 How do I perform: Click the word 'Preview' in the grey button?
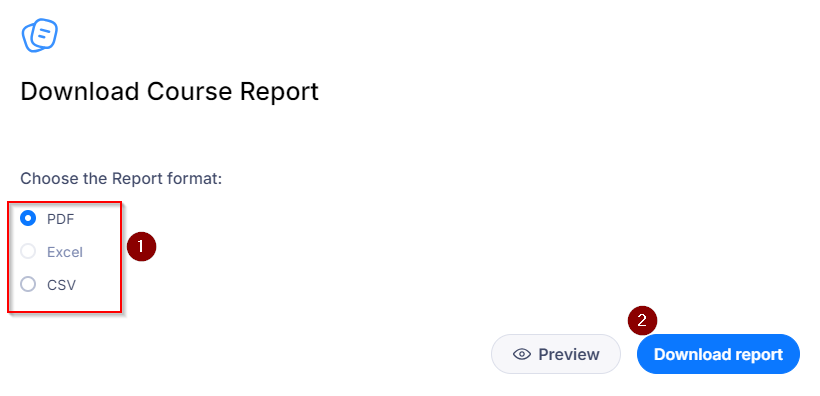(569, 354)
